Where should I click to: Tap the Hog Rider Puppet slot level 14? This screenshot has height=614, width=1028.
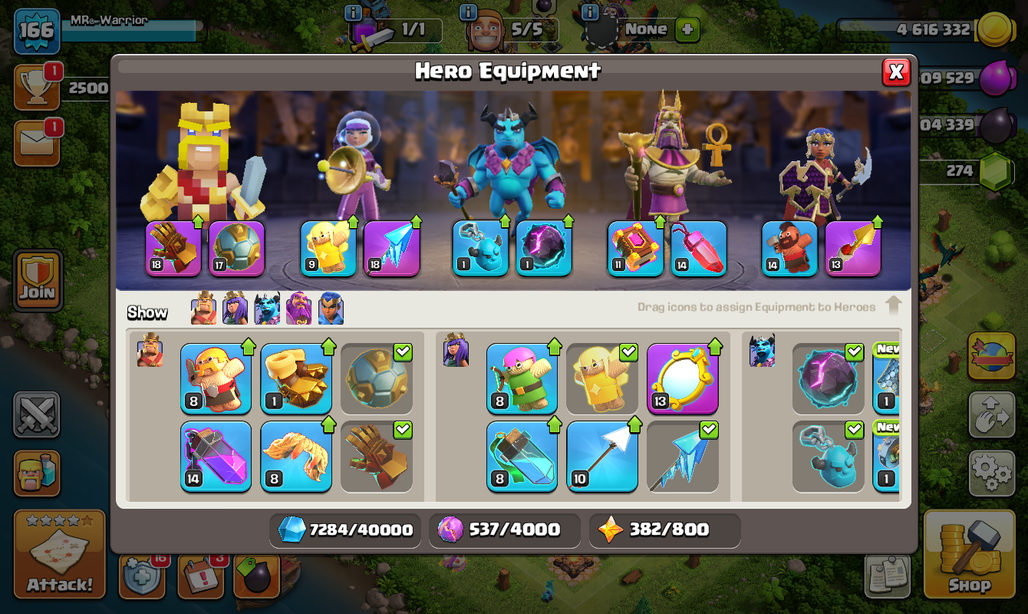coord(789,248)
